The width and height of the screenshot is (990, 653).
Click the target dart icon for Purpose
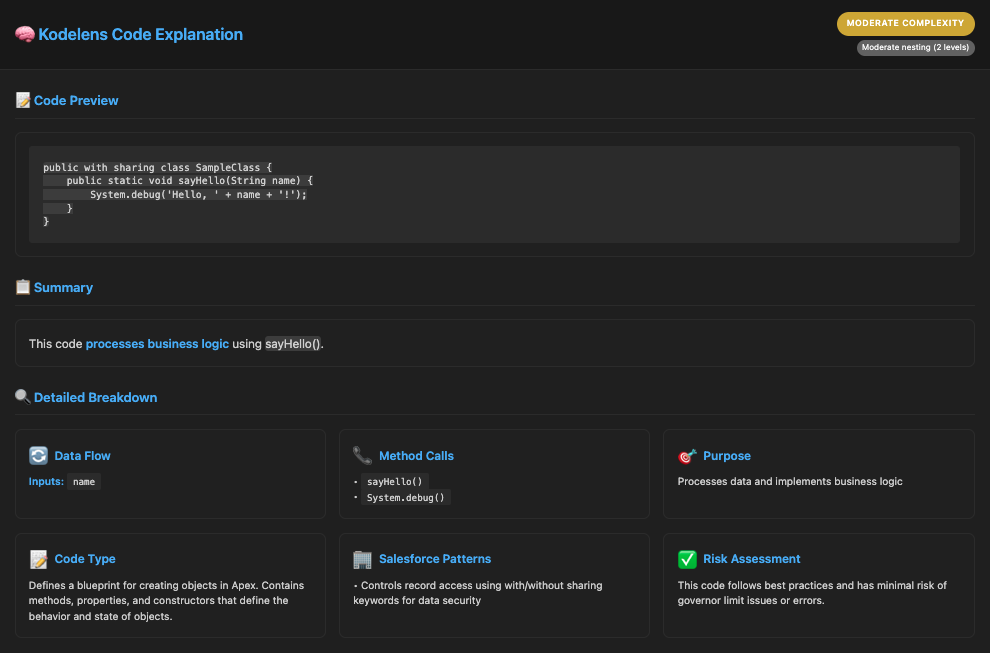click(687, 455)
